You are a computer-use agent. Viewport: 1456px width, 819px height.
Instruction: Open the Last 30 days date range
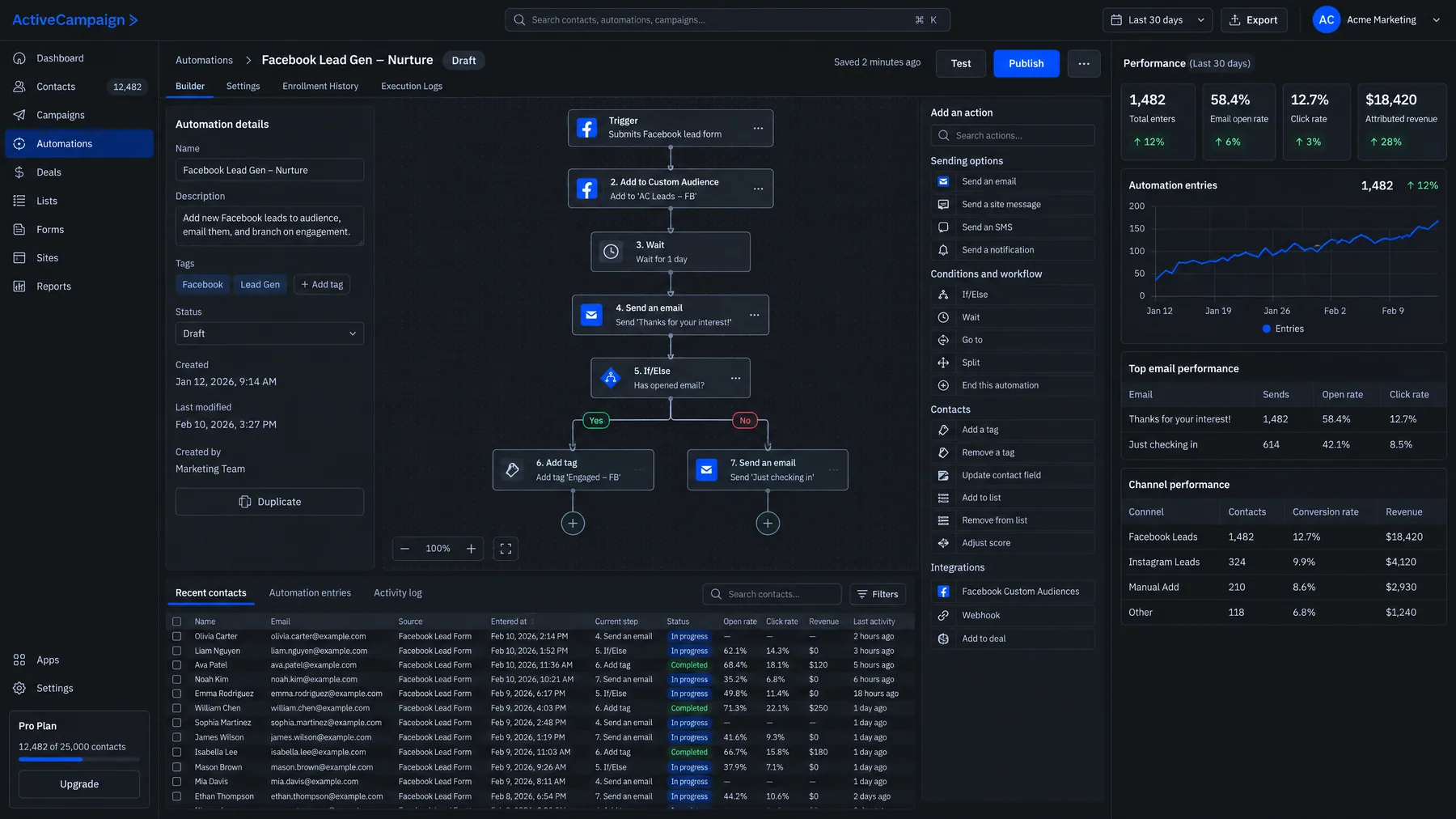coord(1157,20)
